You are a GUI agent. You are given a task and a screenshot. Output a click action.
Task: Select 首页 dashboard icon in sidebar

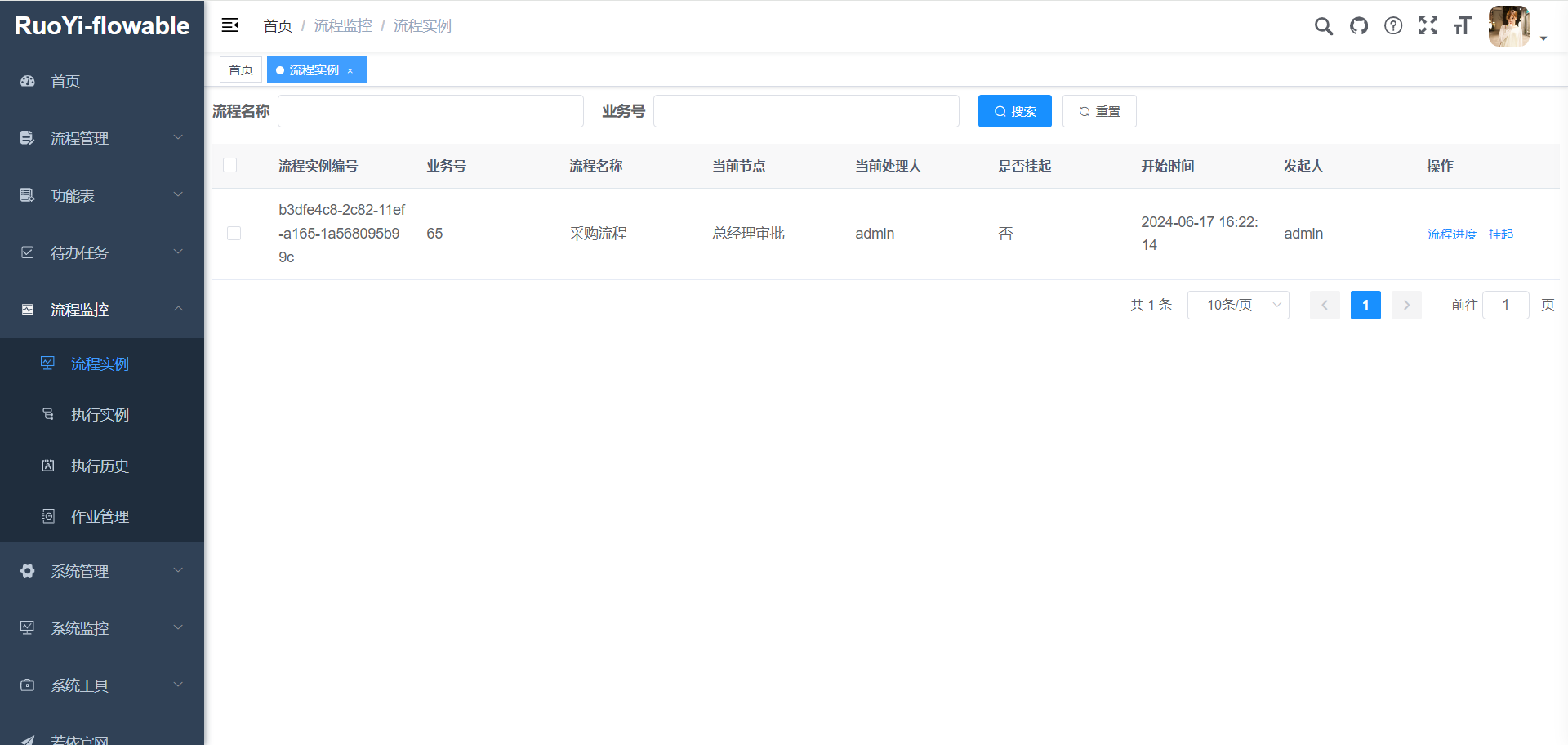27,81
